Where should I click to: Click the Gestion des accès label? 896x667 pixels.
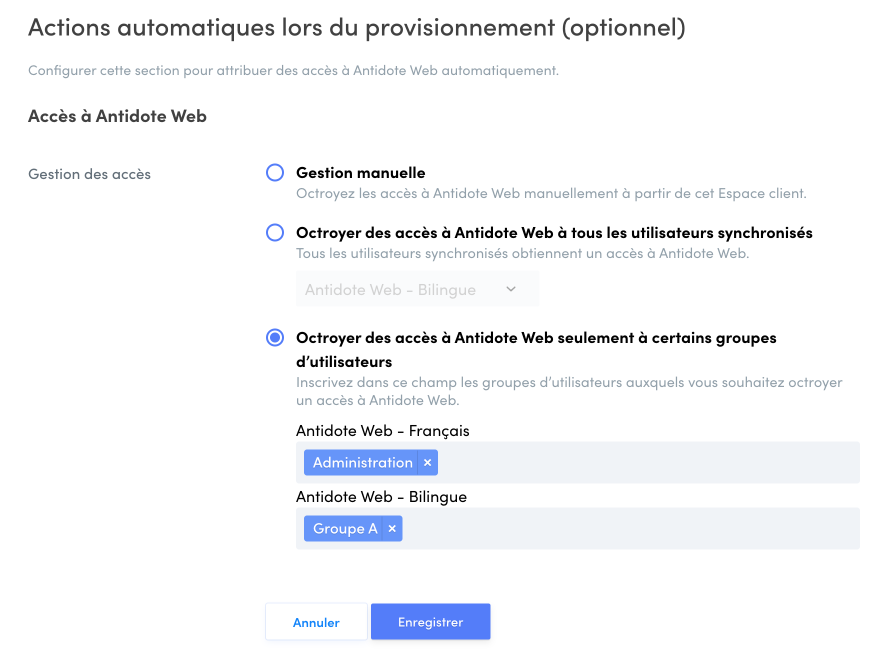click(x=90, y=174)
